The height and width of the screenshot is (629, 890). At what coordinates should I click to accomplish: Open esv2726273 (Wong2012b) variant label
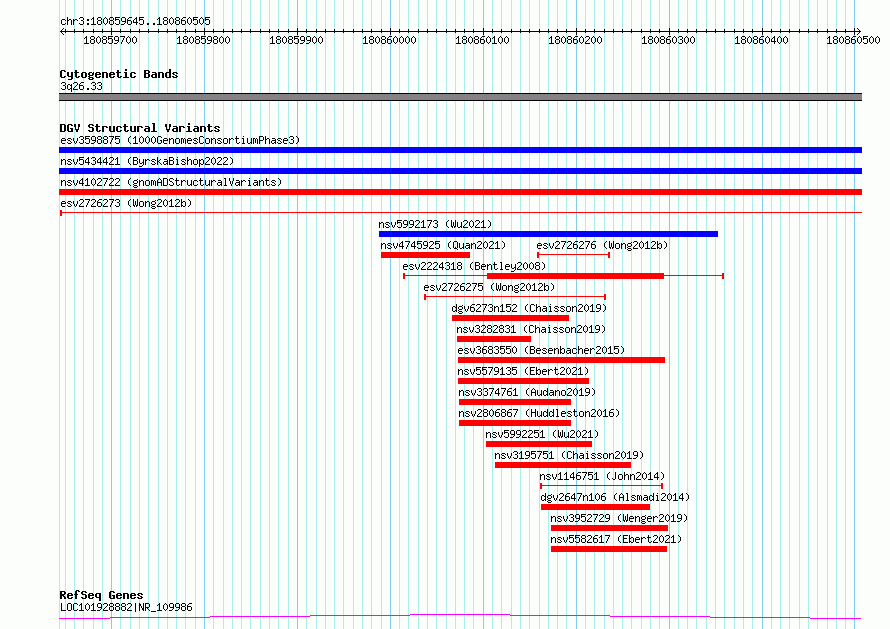126,203
